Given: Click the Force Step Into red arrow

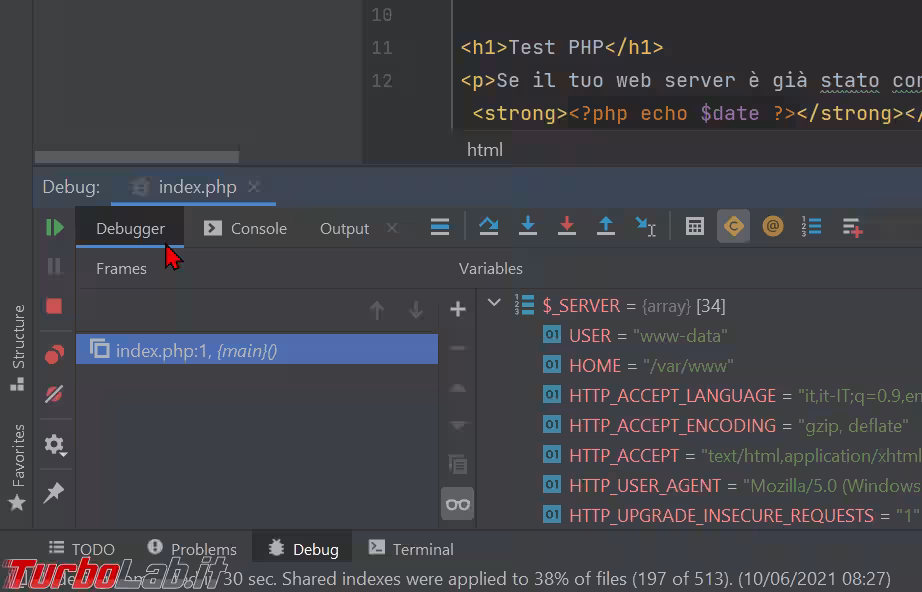Looking at the screenshot, I should (x=567, y=227).
